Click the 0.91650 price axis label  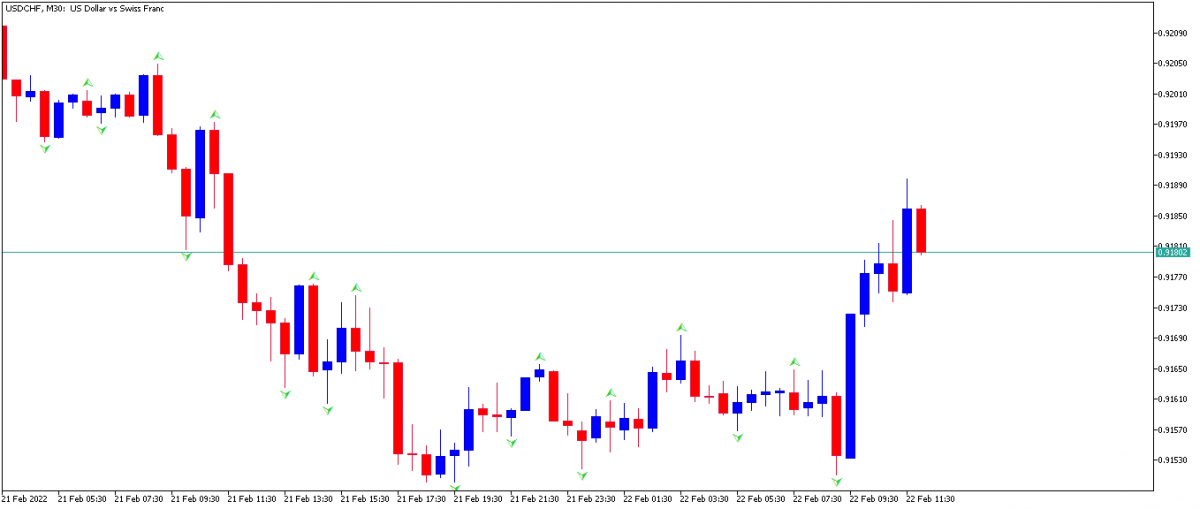pos(1172,369)
